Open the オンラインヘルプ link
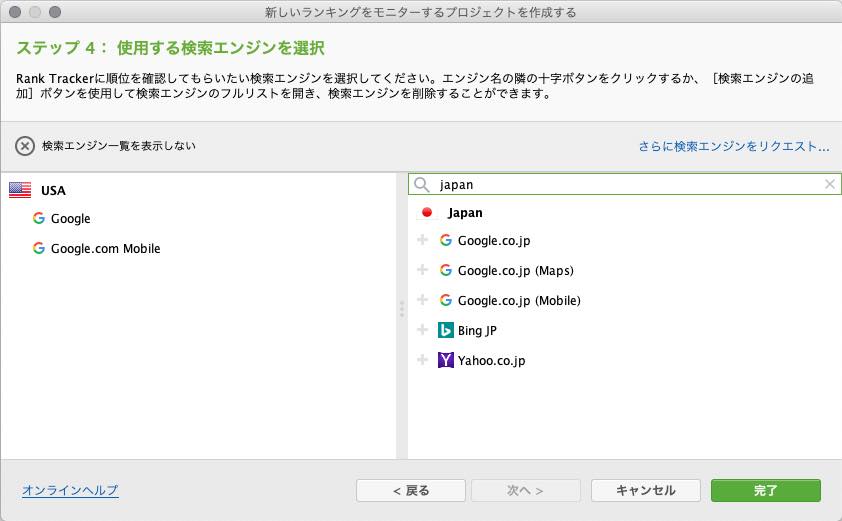Image resolution: width=842 pixels, height=521 pixels. (x=70, y=490)
